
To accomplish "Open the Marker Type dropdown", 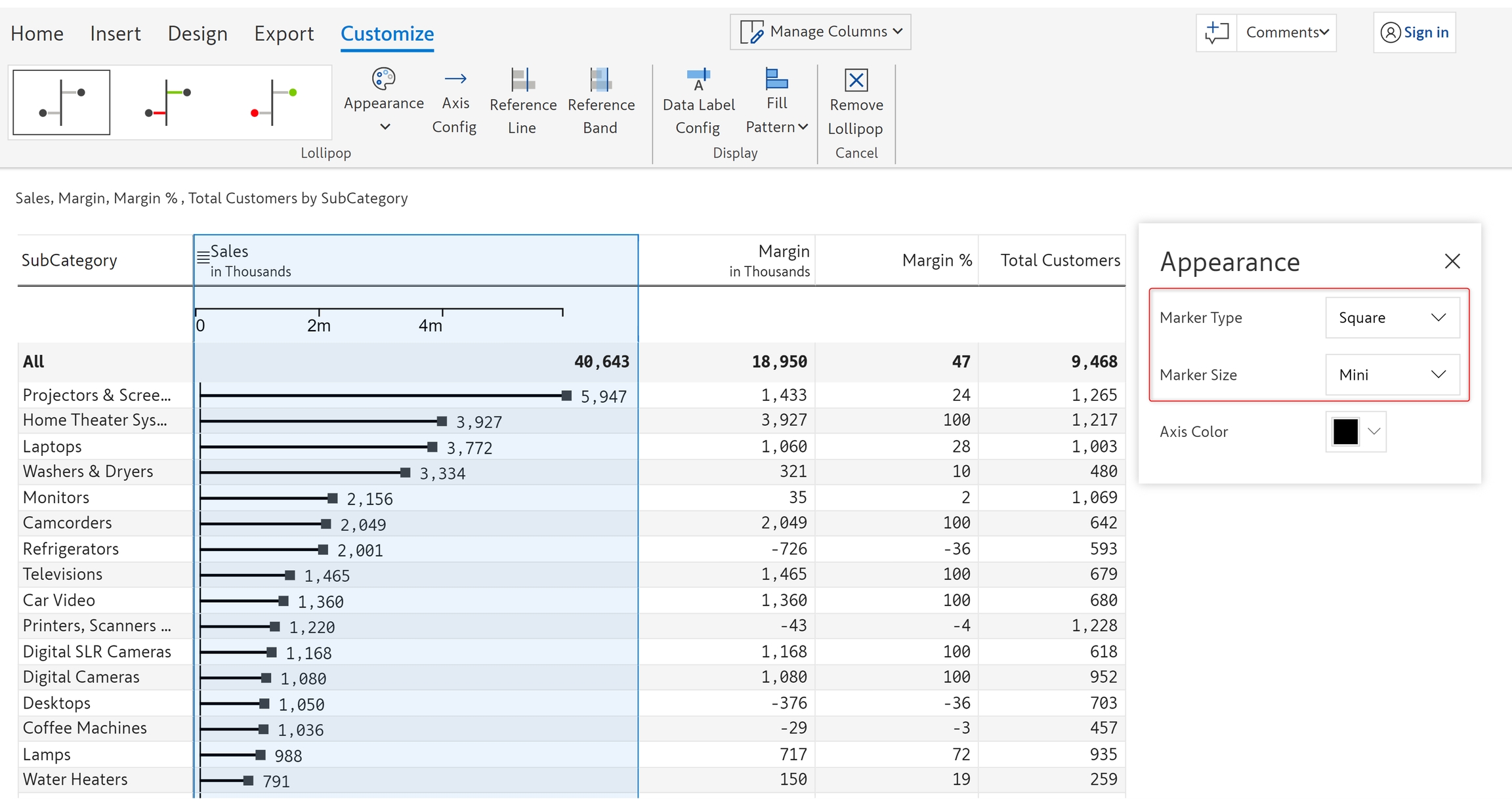I will (x=1392, y=318).
